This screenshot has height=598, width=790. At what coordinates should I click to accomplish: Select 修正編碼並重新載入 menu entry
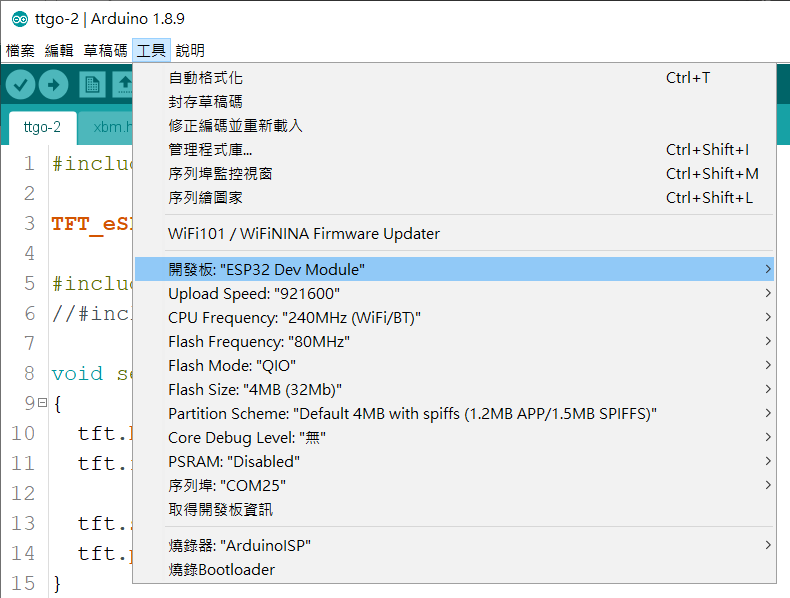pyautogui.click(x=454, y=125)
